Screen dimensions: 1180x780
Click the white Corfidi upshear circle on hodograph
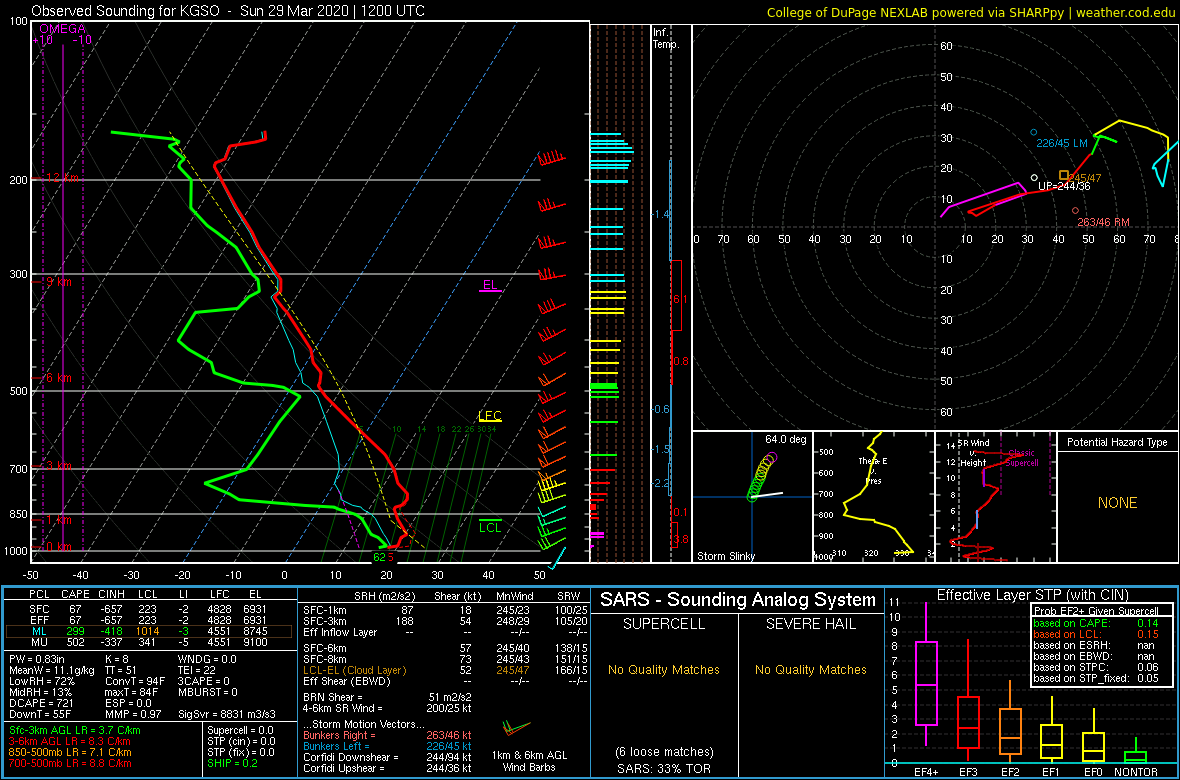click(1034, 178)
